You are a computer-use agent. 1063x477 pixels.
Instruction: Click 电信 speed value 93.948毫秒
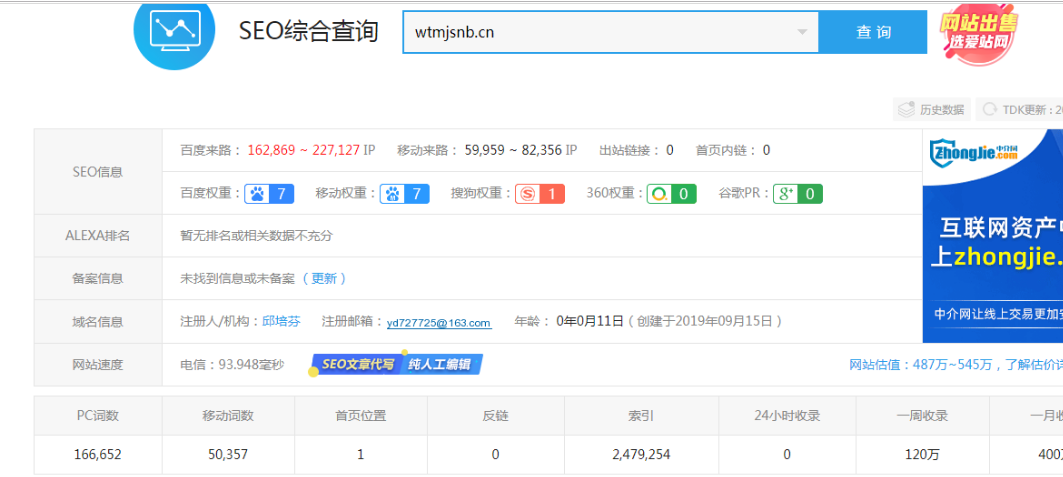point(252,365)
